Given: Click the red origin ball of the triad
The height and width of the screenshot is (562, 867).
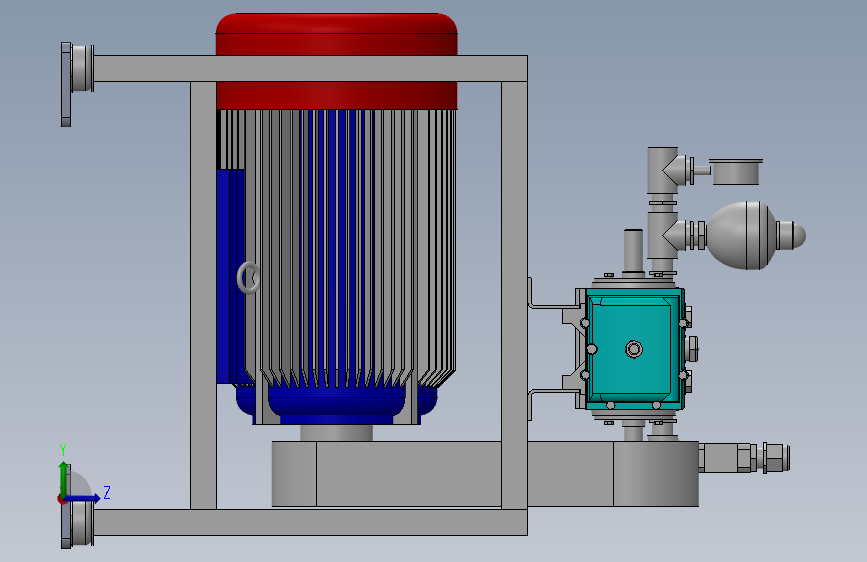Looking at the screenshot, I should pos(61,499).
